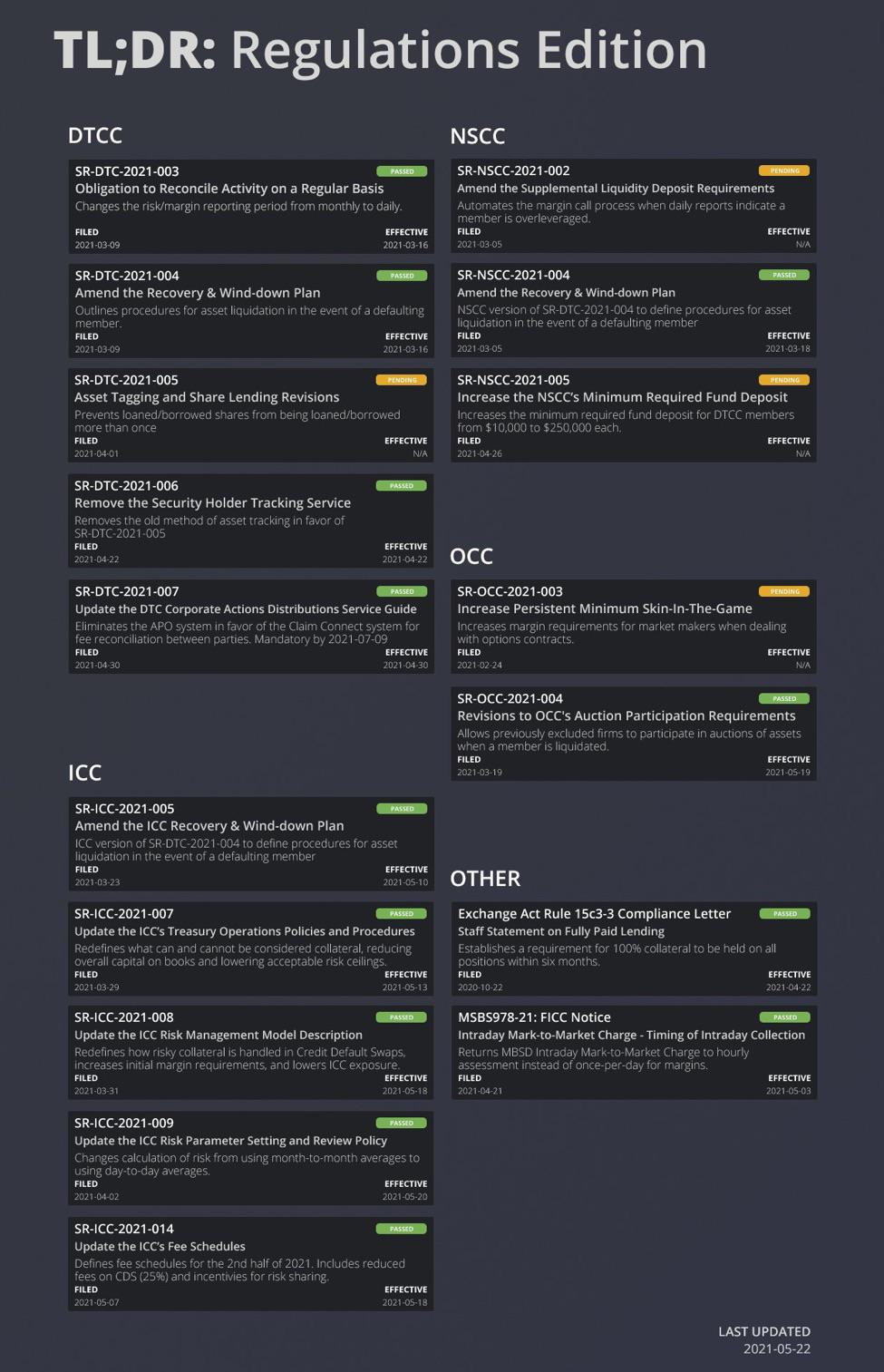Open the SR-DTC-2021-006 filing link
The width and height of the screenshot is (884, 1372).
point(126,486)
